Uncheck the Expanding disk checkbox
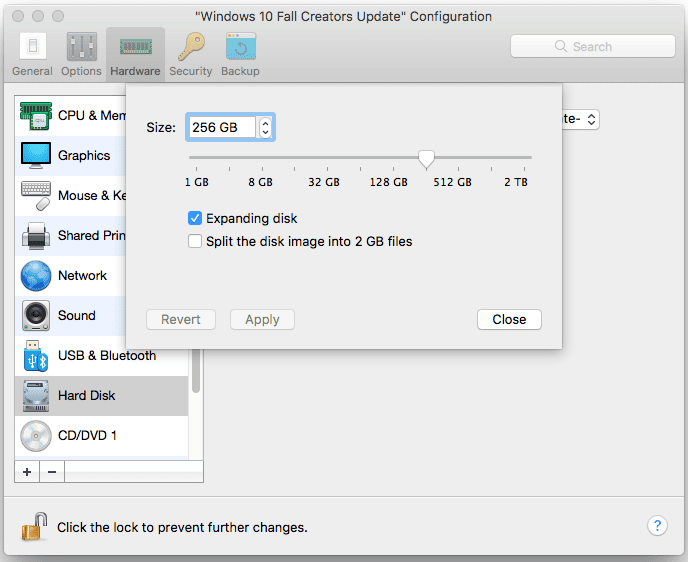The image size is (688, 562). point(195,218)
